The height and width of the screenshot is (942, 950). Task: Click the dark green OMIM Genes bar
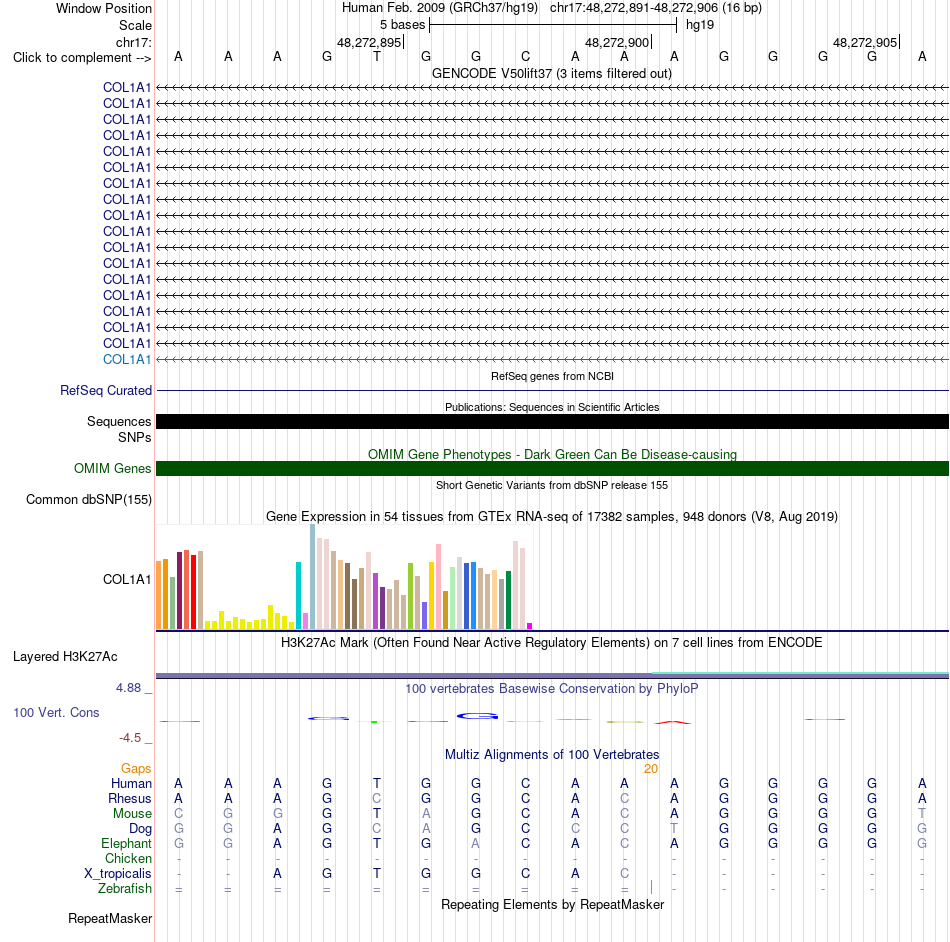[552, 468]
